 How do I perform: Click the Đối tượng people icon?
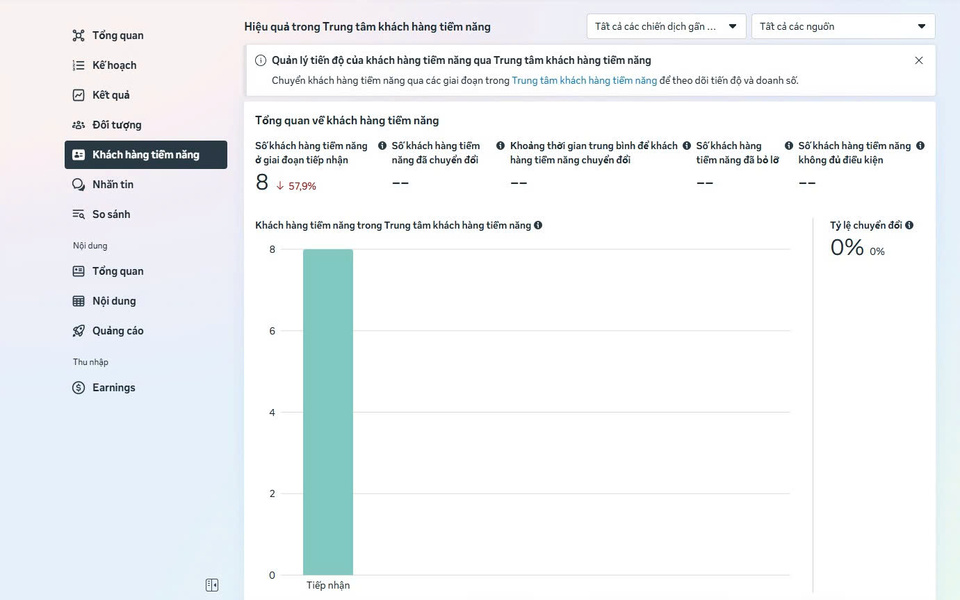click(x=79, y=125)
